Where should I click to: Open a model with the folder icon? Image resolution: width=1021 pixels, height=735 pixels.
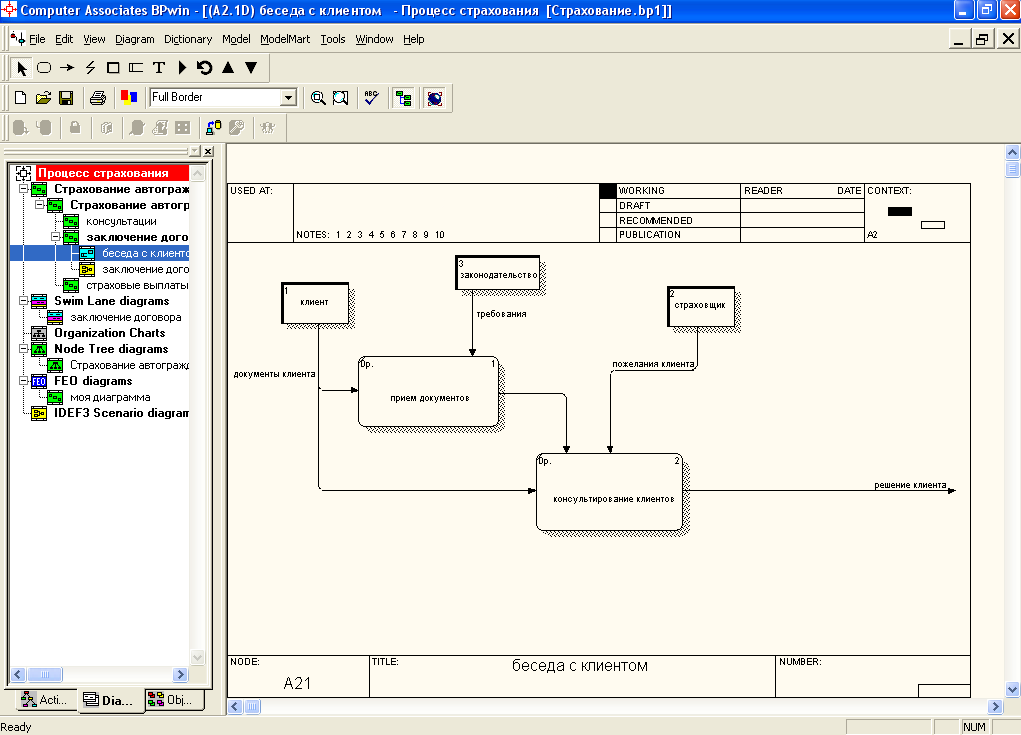click(x=43, y=98)
